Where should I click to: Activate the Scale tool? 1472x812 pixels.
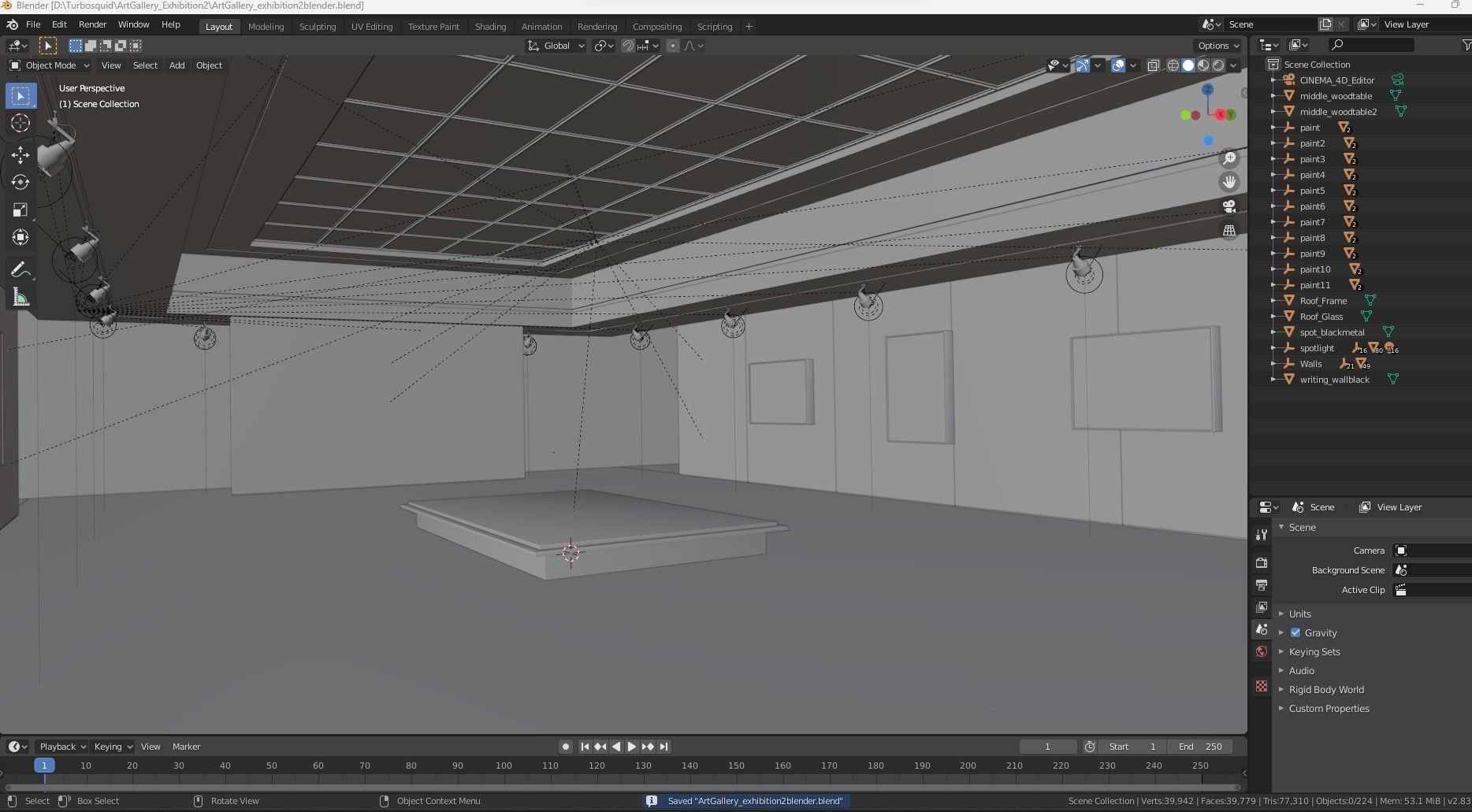click(x=20, y=209)
